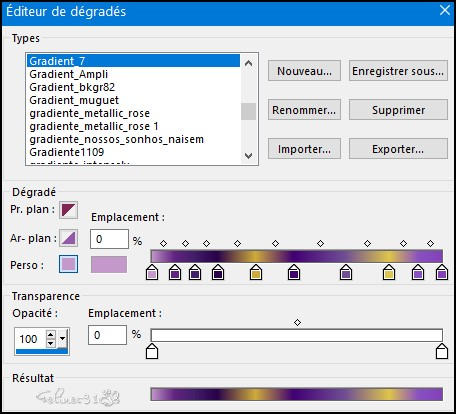Click the Exporter... button

point(398,149)
